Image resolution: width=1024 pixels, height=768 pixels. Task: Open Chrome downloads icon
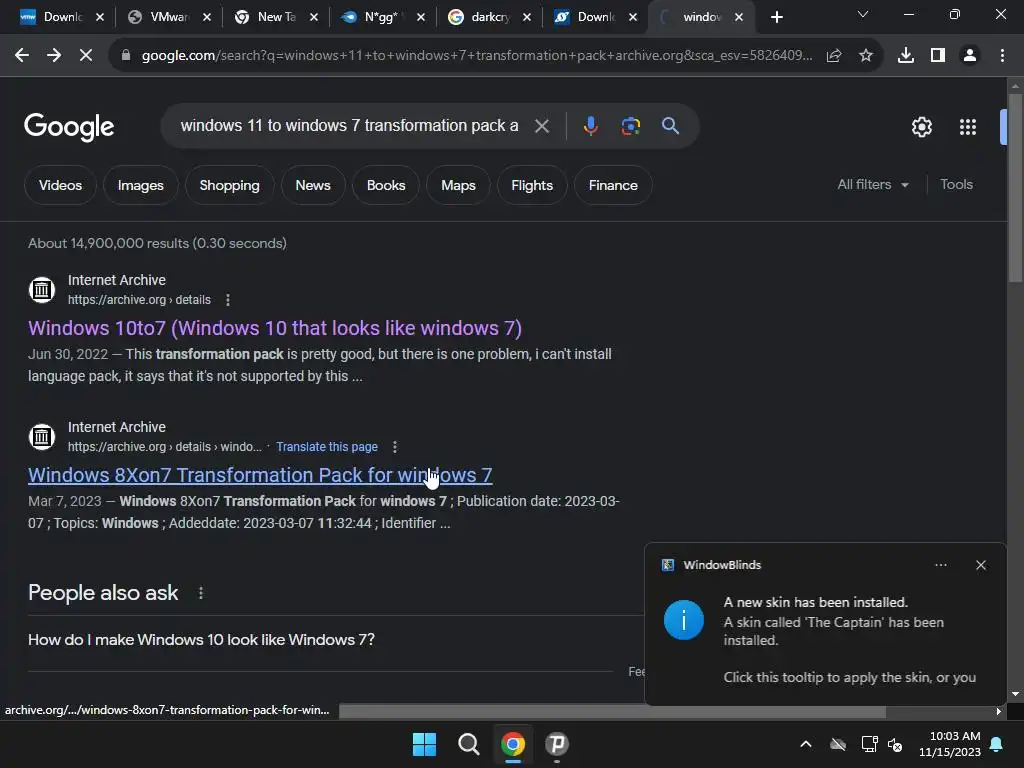(906, 56)
